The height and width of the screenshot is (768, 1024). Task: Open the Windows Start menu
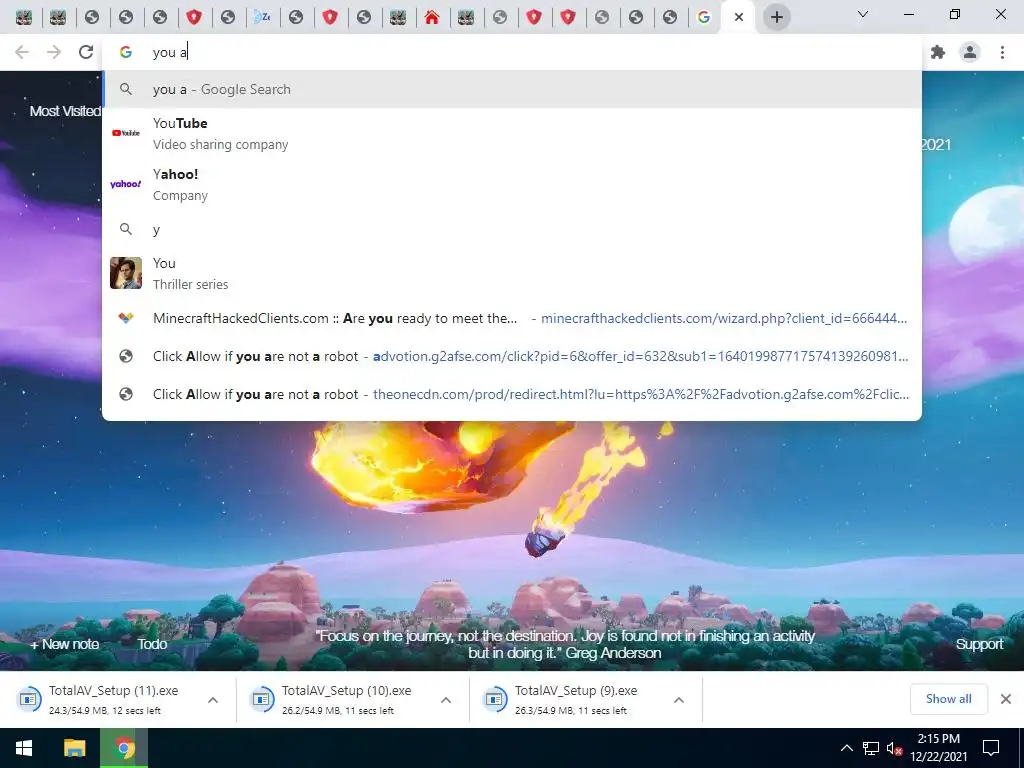[x=24, y=748]
